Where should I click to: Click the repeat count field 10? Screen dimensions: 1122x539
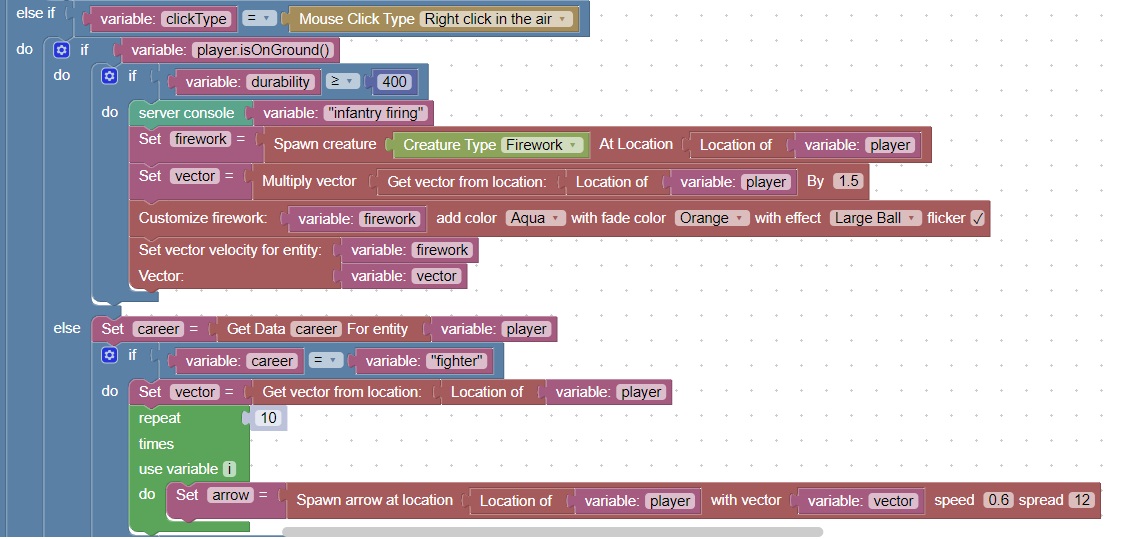[x=268, y=418]
